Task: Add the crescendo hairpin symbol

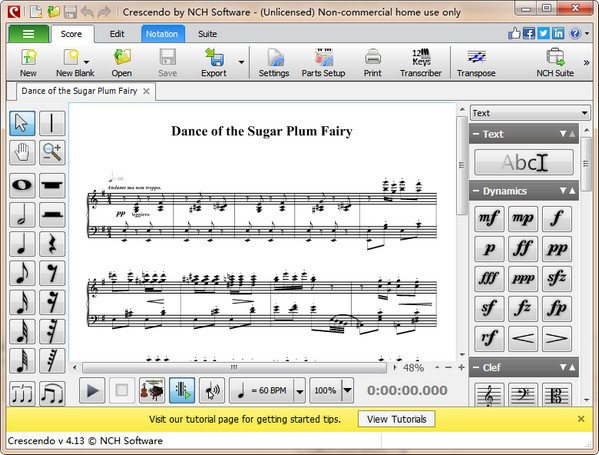Action: coord(523,338)
